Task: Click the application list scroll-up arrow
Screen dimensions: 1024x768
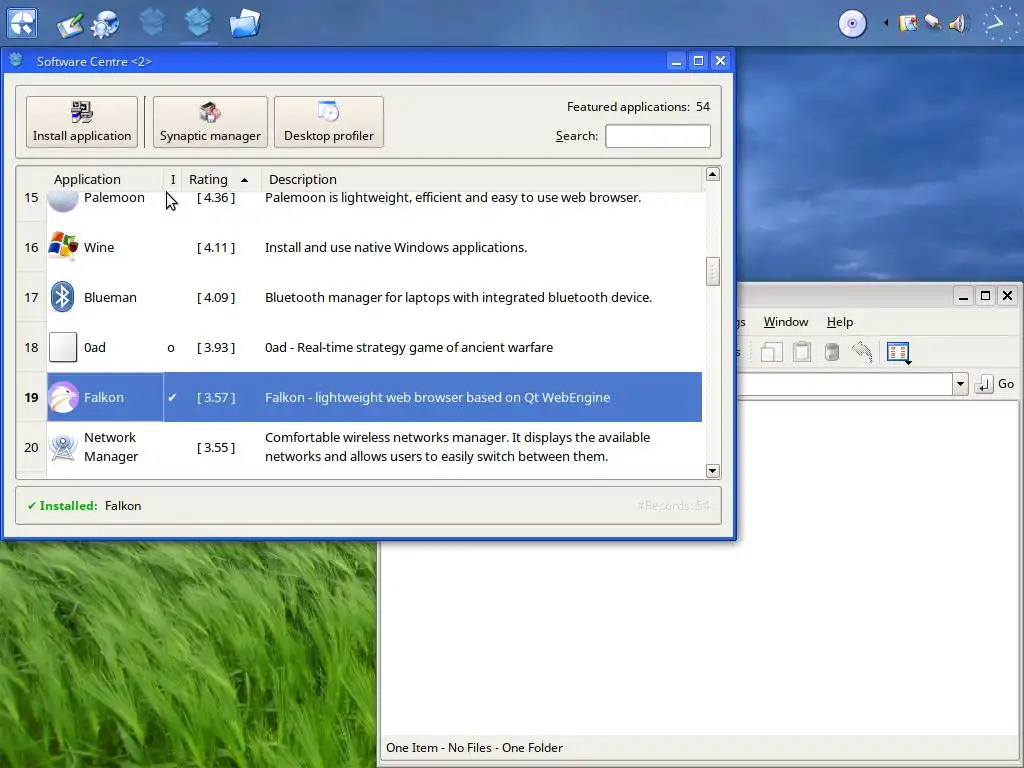Action: pos(712,174)
